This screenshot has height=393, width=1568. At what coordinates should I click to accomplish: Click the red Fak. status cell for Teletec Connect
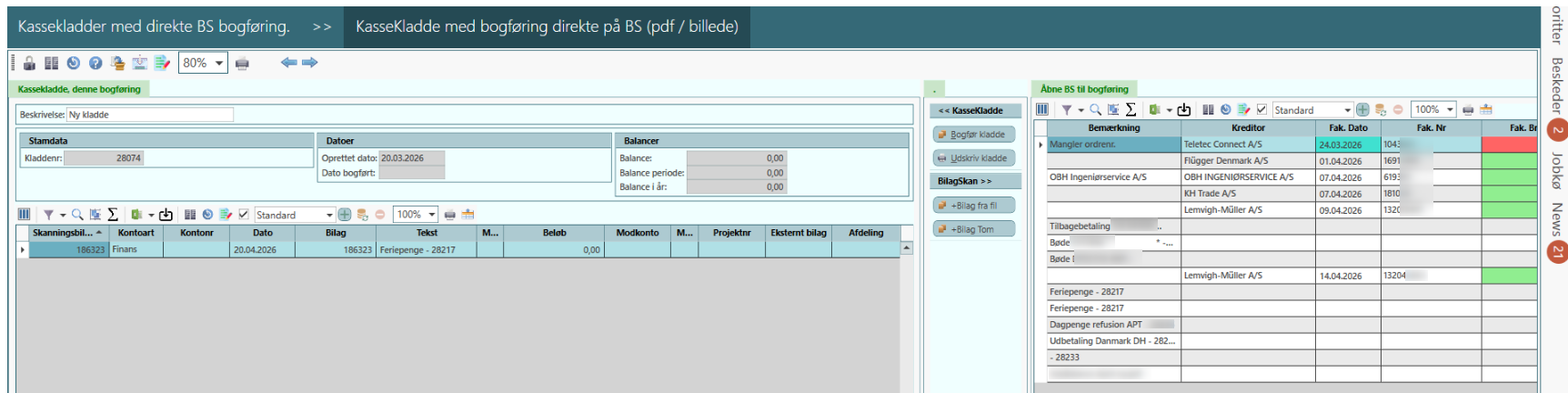(1509, 145)
